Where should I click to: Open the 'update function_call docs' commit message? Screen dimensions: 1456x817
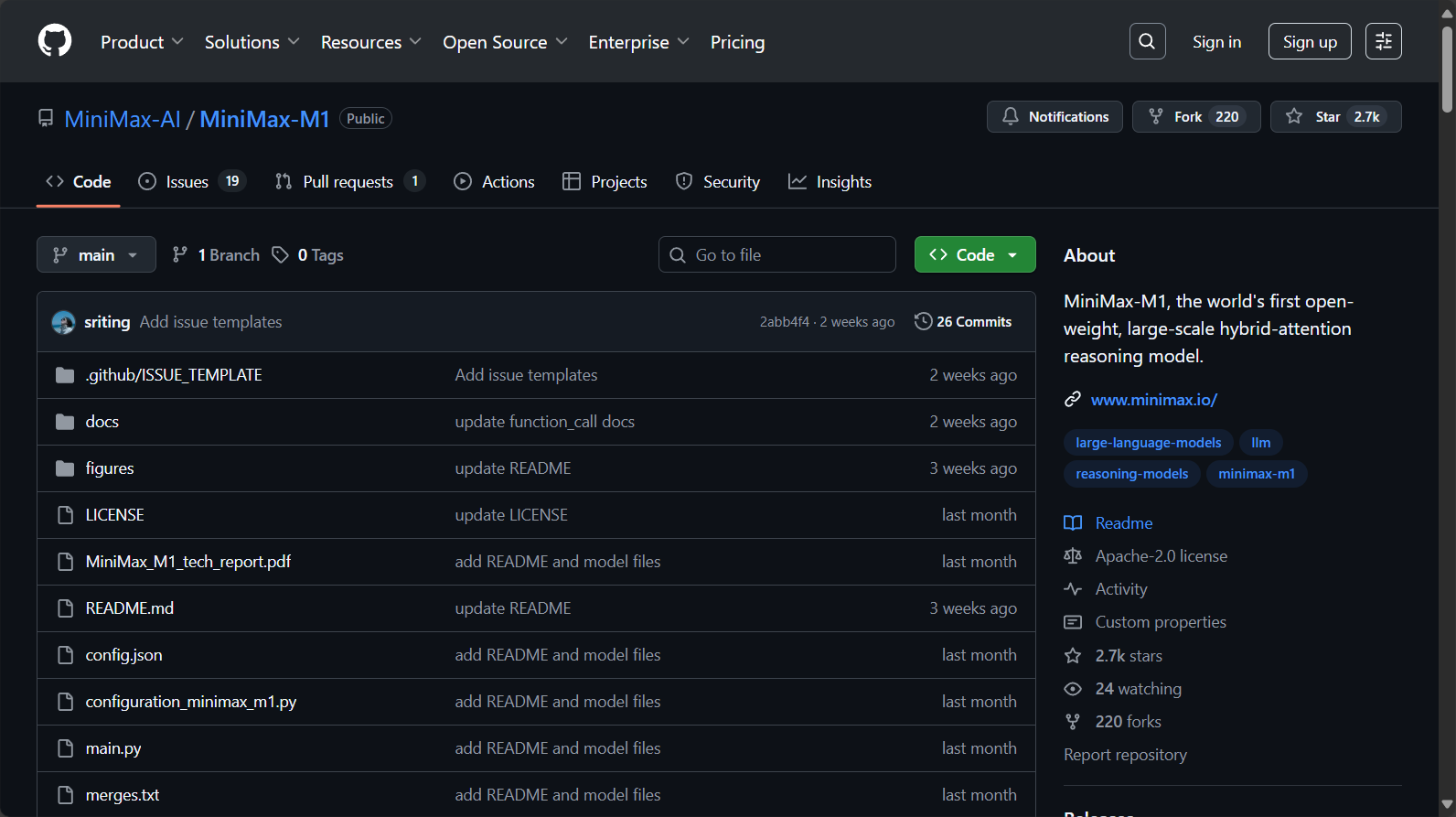coord(545,422)
